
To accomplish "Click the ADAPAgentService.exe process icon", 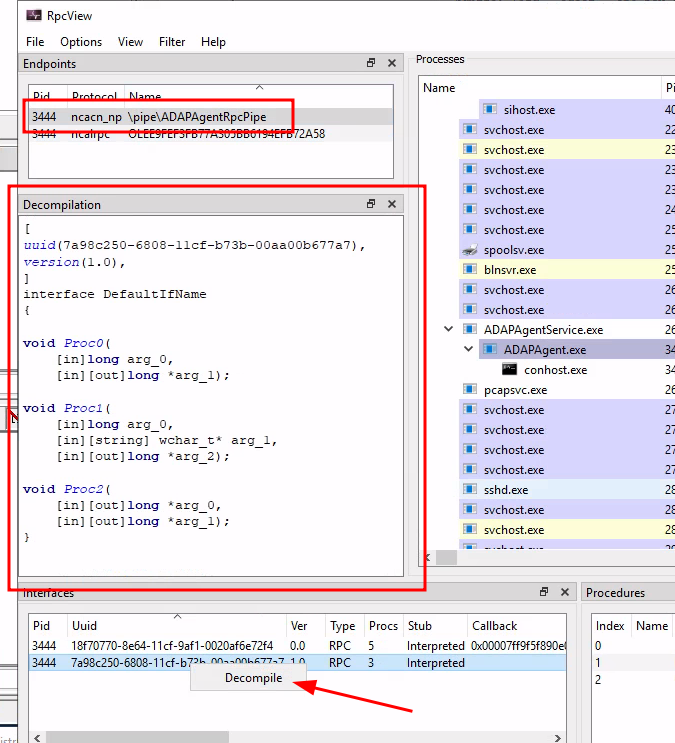I will pyautogui.click(x=470, y=329).
